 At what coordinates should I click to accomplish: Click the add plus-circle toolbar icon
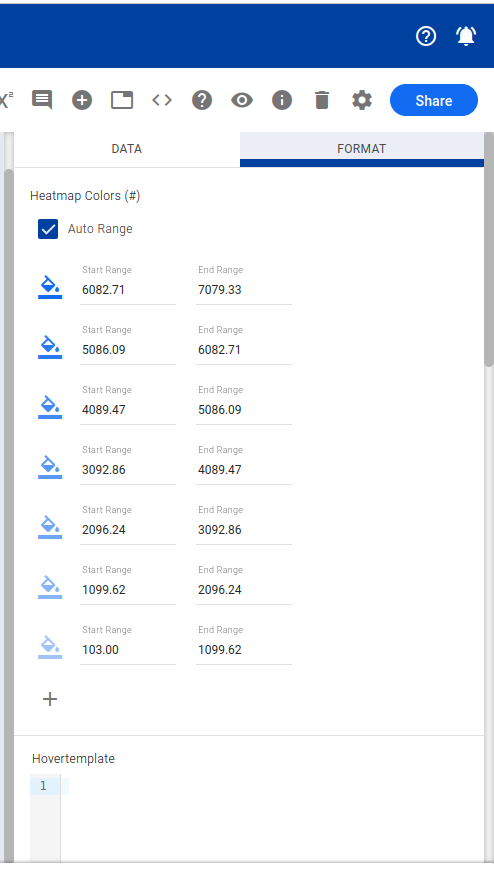[x=82, y=100]
